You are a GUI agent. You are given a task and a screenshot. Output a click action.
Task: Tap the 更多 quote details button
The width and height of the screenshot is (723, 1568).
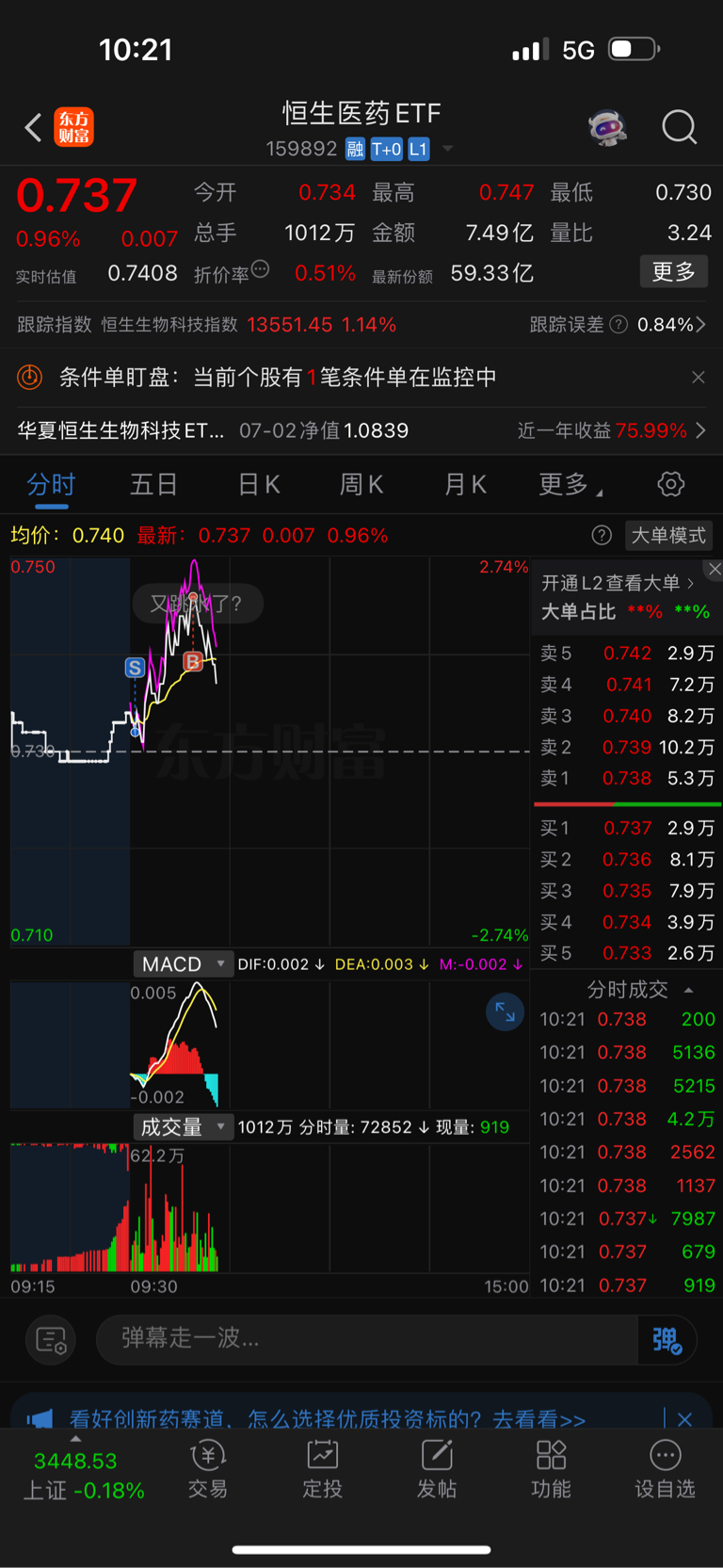click(x=673, y=272)
